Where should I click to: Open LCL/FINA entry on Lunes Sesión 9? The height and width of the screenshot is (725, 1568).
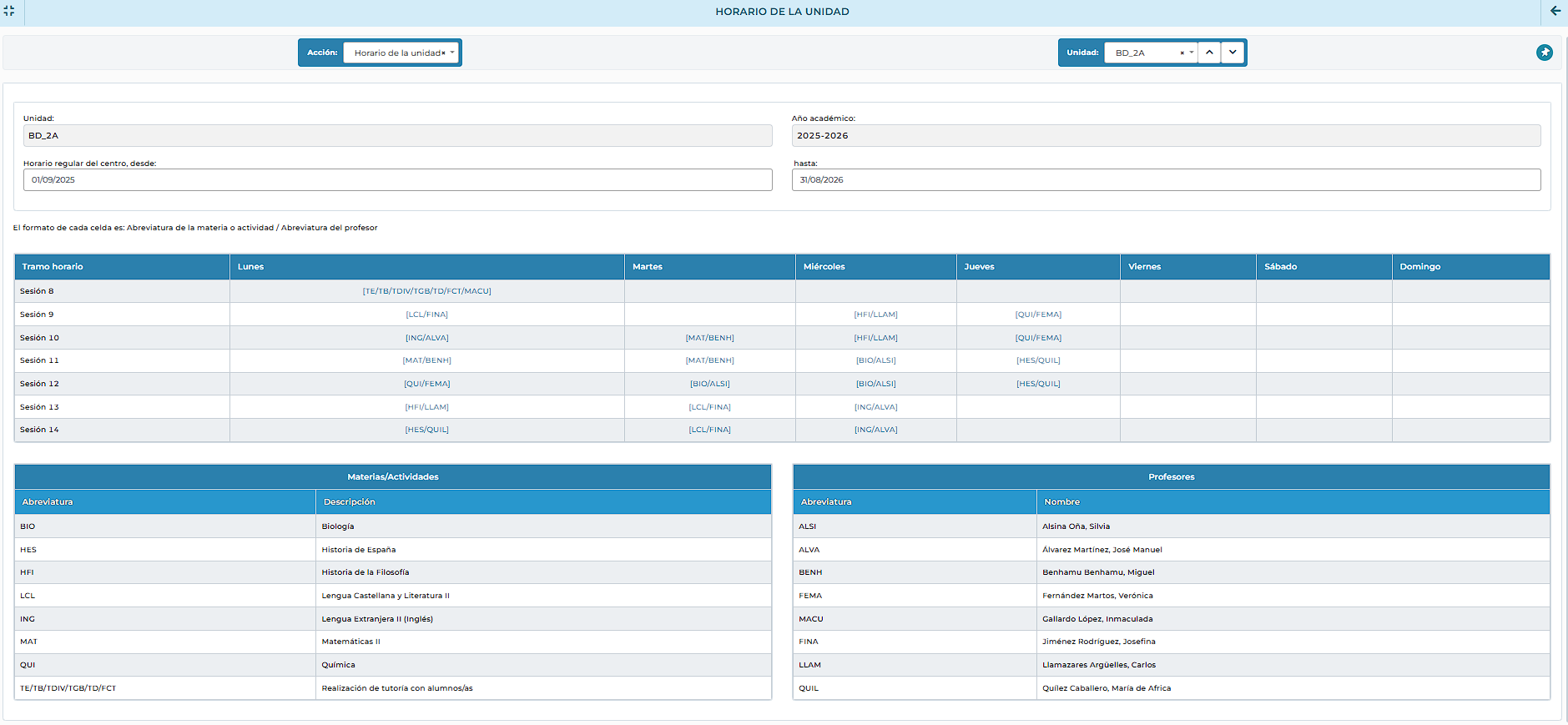pos(426,315)
